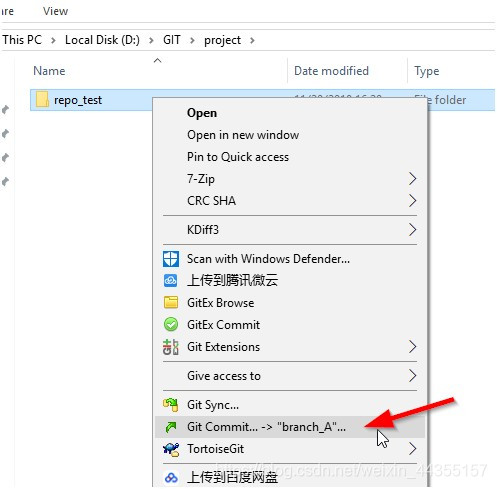Viewport: 497px width, 489px height.
Task: Click the Git Sync icon
Action: pos(171,404)
